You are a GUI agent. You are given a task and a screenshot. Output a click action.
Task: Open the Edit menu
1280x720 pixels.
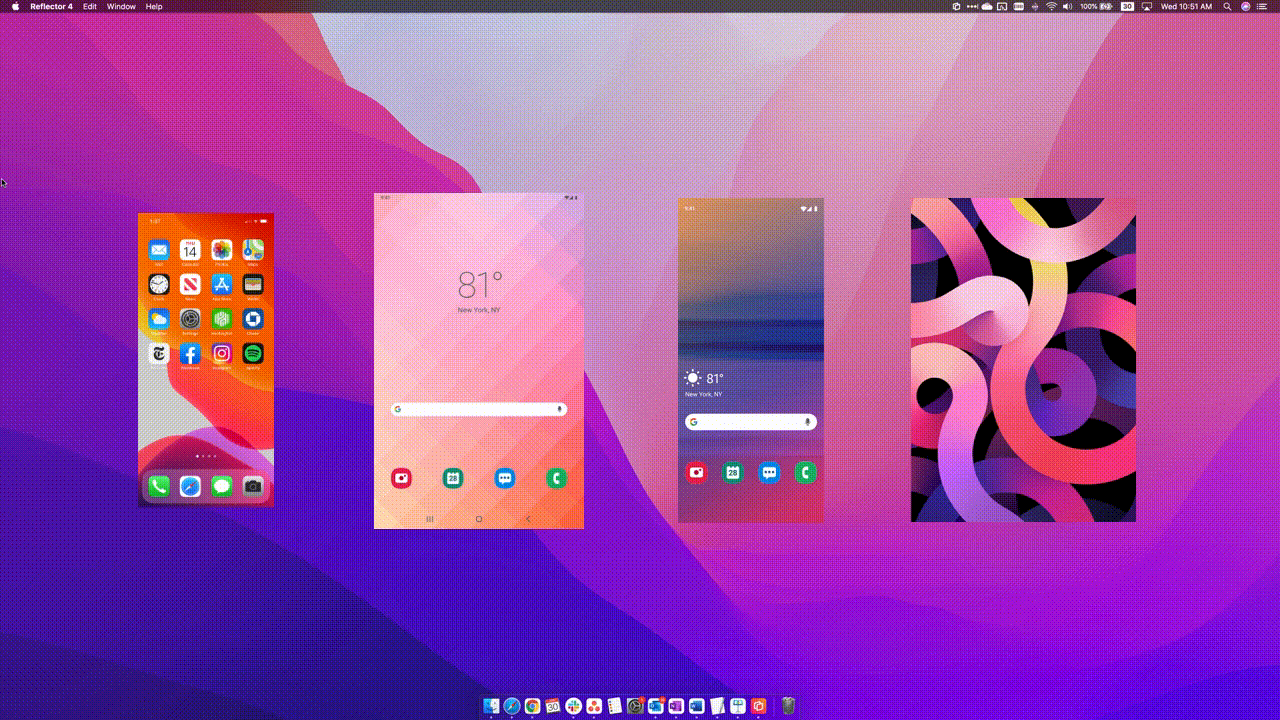[90, 6]
